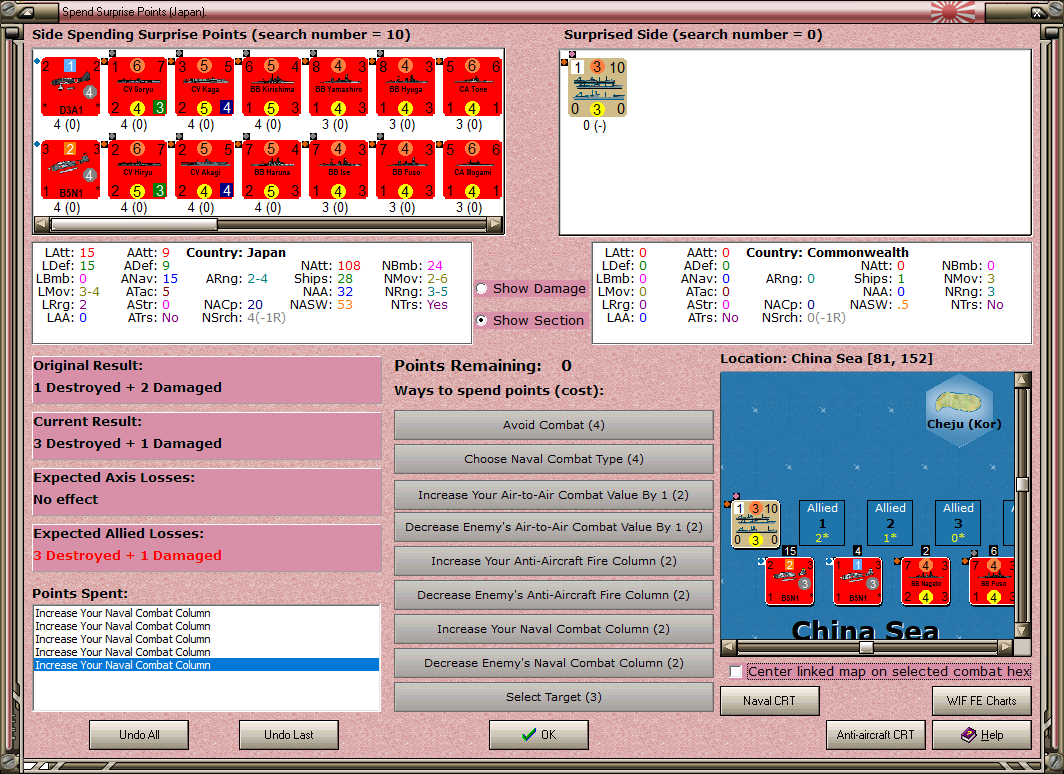1064x774 pixels.
Task: Enable Center linked map on selected combat hex
Action: pos(736,672)
